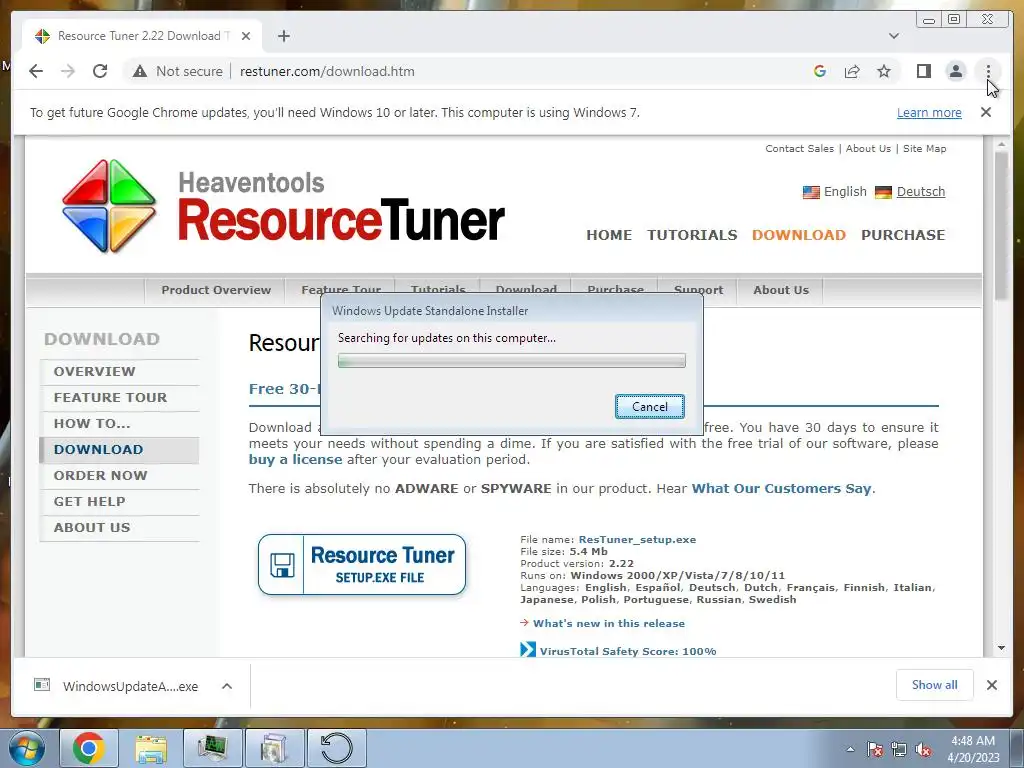Click the share page icon

click(852, 71)
